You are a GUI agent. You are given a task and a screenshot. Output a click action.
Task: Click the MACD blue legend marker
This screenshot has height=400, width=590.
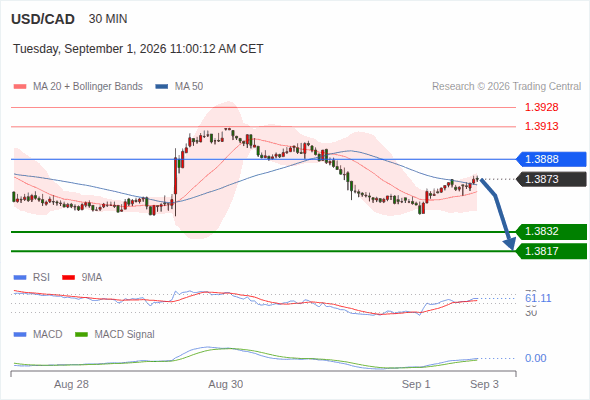[20, 335]
